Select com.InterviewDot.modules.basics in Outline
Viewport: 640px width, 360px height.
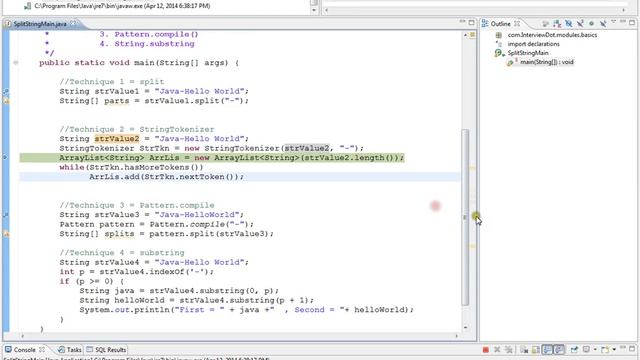pos(552,35)
